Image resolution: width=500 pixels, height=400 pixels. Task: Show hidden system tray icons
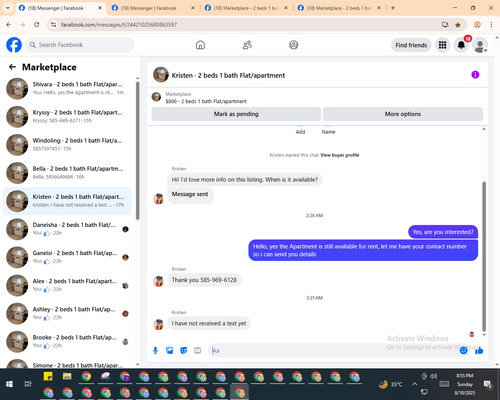click(414, 384)
